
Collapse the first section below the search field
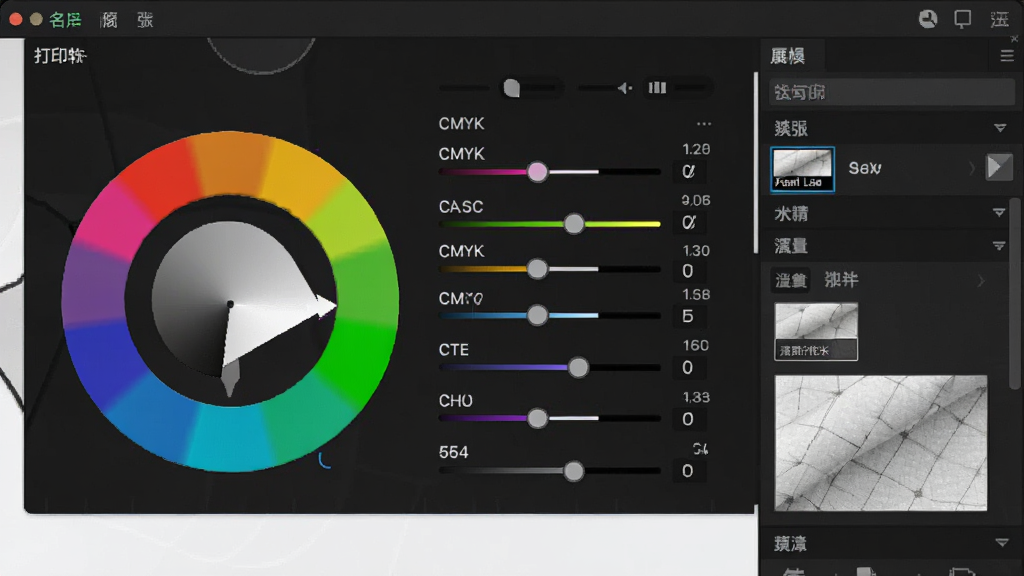[x=1000, y=128]
